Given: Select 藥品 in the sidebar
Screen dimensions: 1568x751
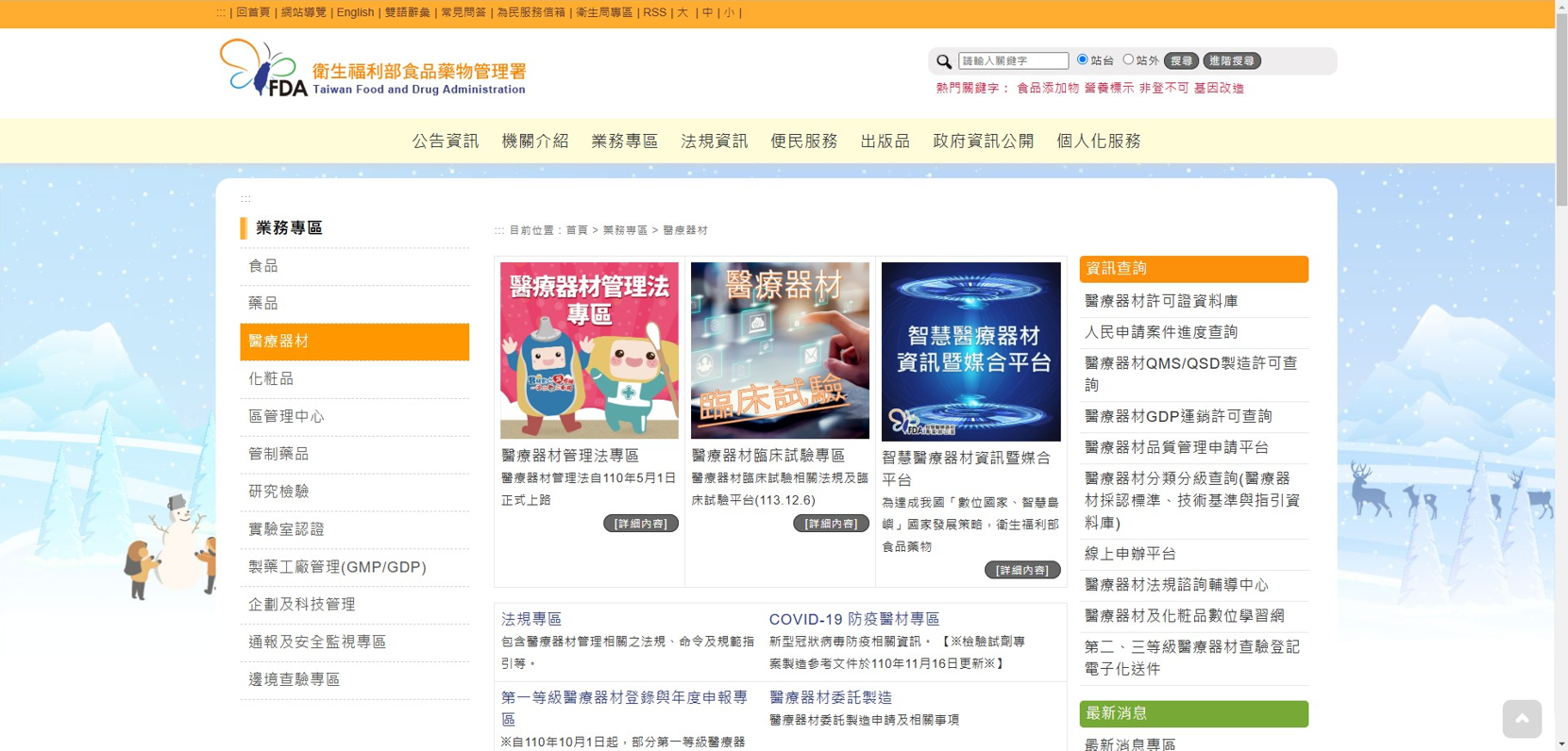Looking at the screenshot, I should click(354, 304).
